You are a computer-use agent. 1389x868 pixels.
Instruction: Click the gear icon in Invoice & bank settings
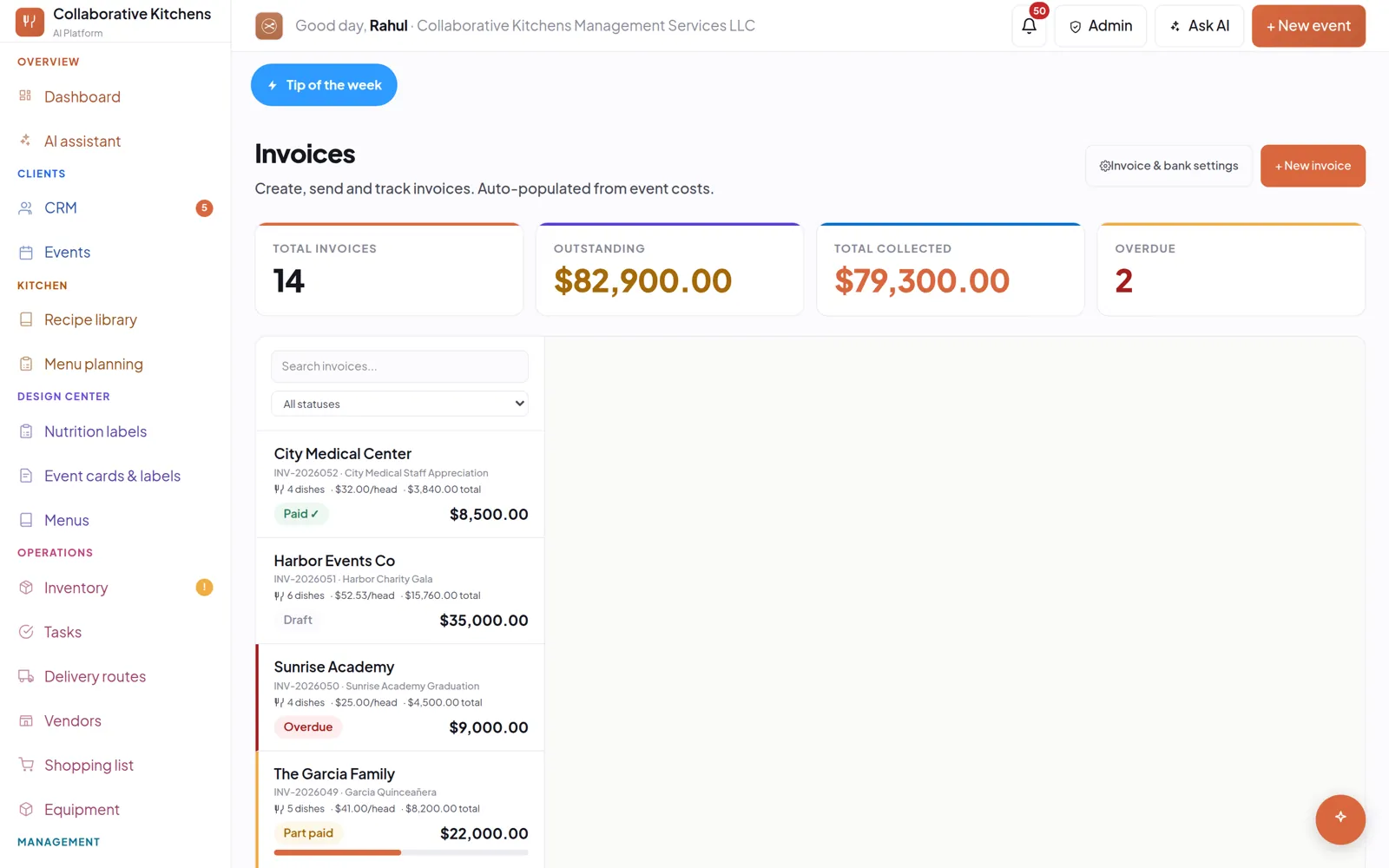pyautogui.click(x=1105, y=166)
